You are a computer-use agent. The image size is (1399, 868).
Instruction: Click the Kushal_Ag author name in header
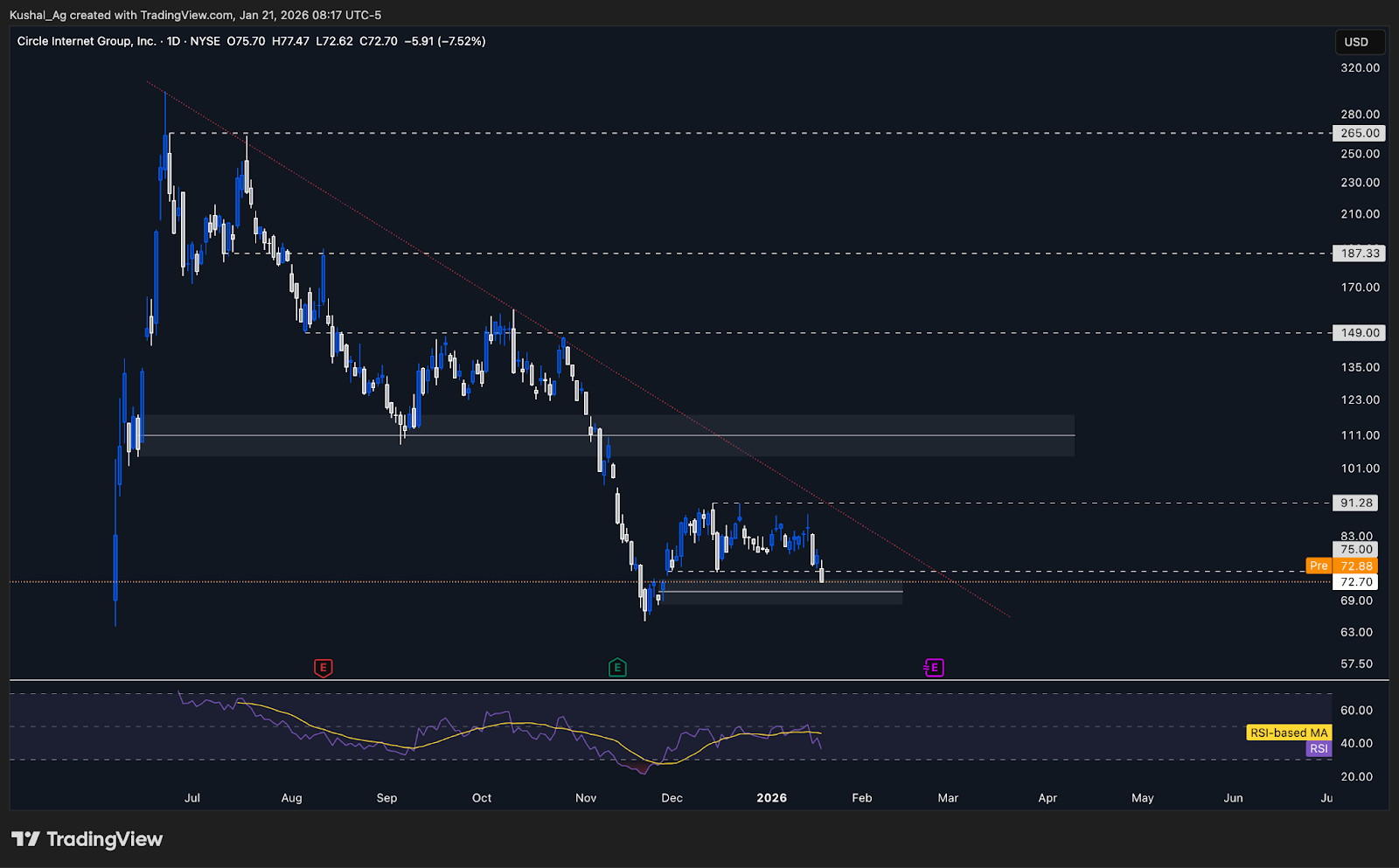[x=37, y=15]
